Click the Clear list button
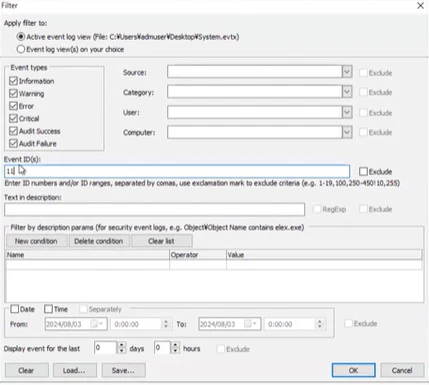This screenshot has width=429, height=385. tap(162, 241)
